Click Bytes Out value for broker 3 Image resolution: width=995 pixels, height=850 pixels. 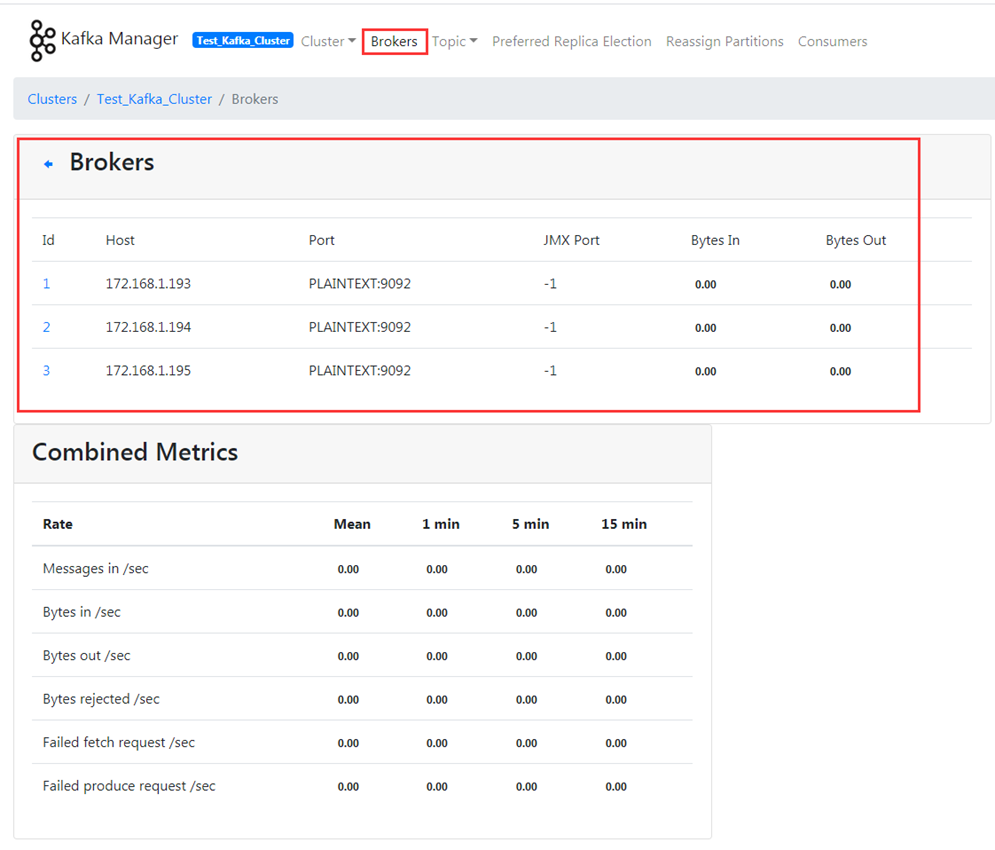[840, 371]
